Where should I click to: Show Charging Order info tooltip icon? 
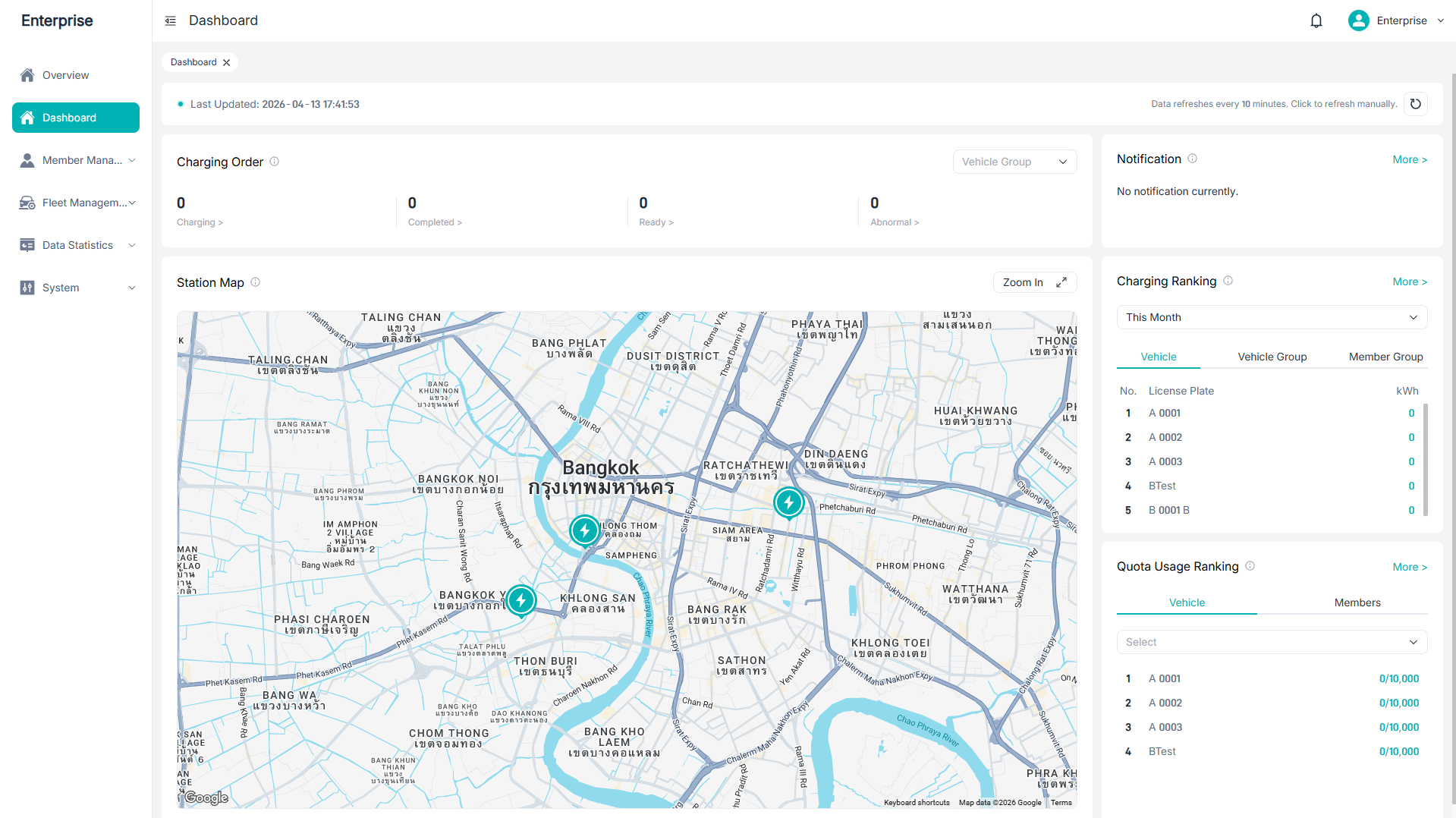tap(275, 162)
